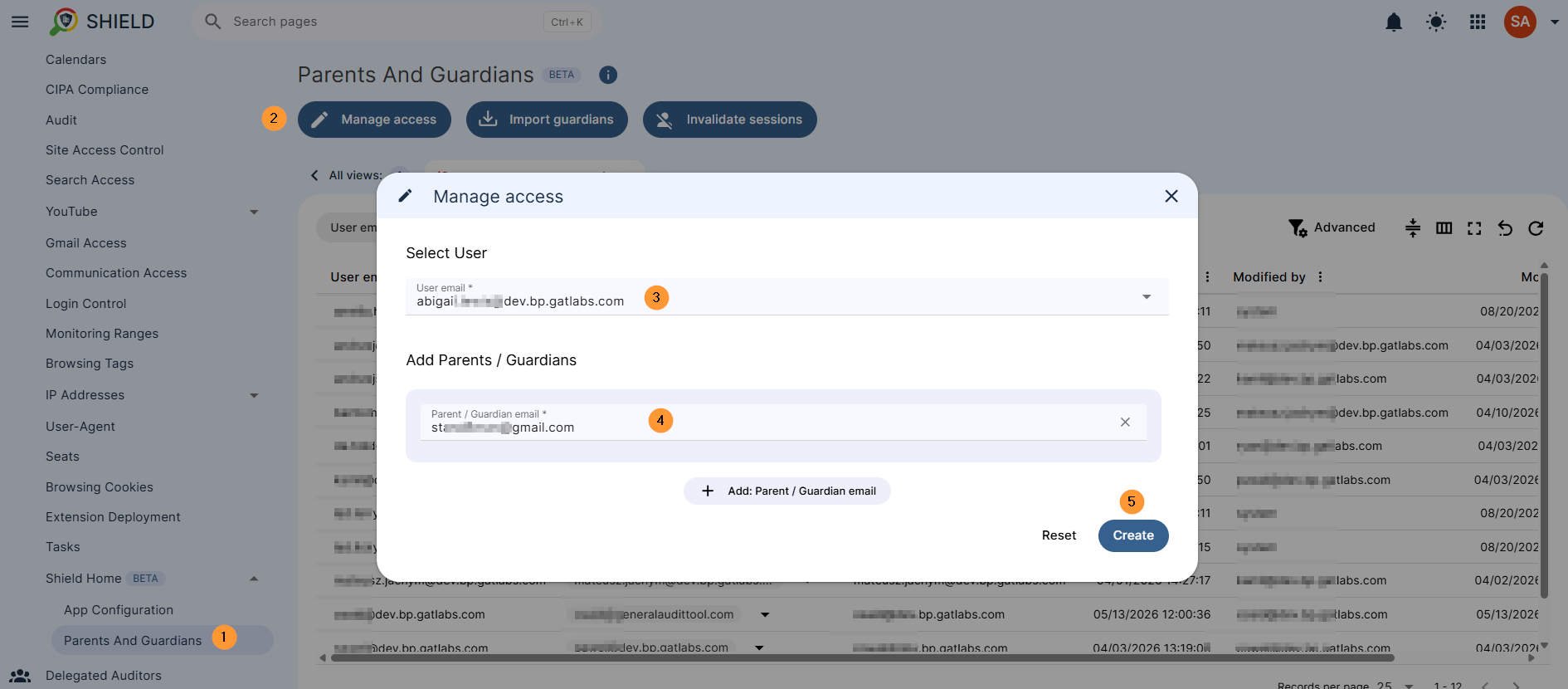
Task: Open Extension Deployment
Action: tap(113, 517)
